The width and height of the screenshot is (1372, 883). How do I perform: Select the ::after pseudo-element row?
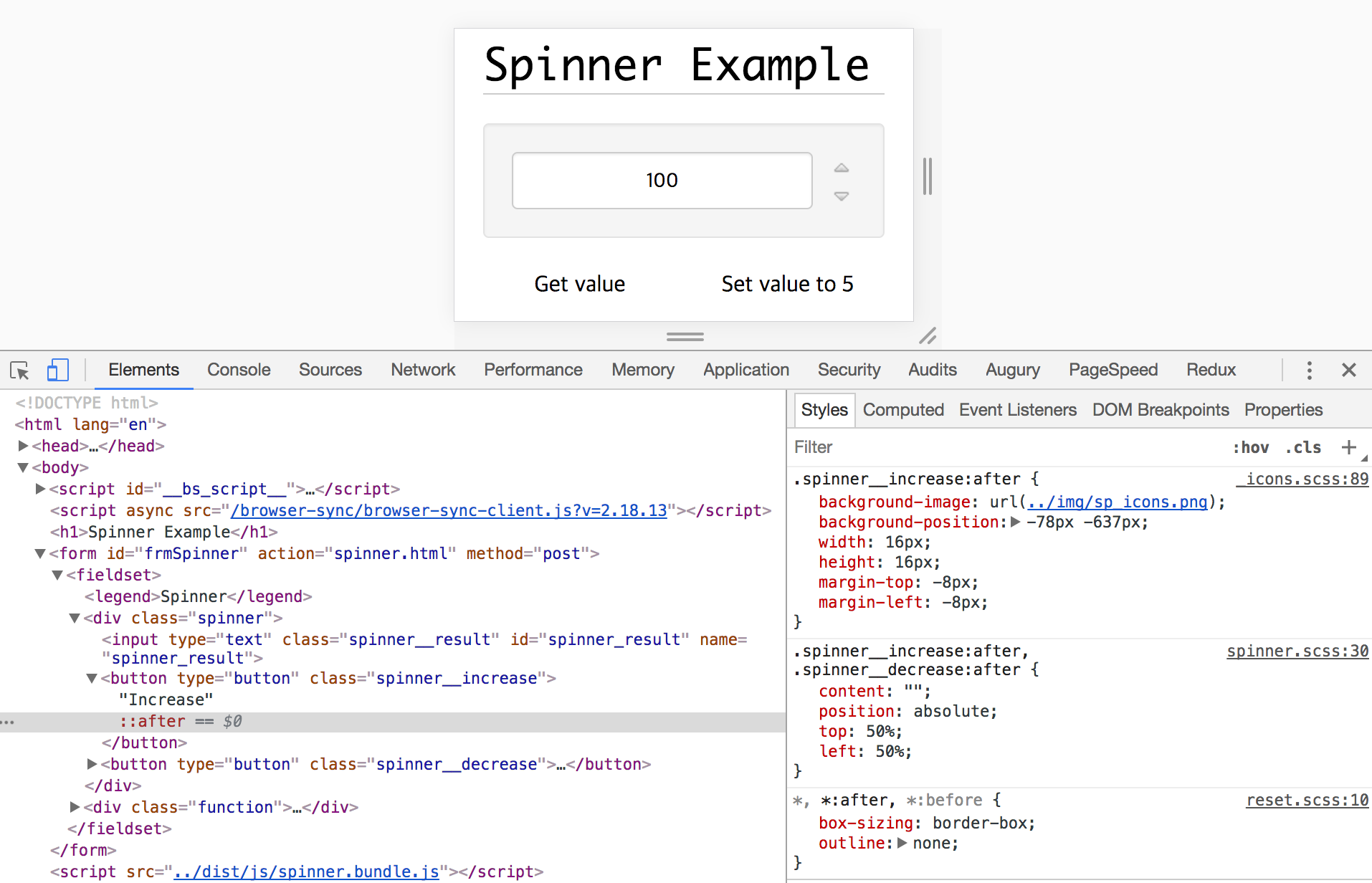click(x=393, y=722)
